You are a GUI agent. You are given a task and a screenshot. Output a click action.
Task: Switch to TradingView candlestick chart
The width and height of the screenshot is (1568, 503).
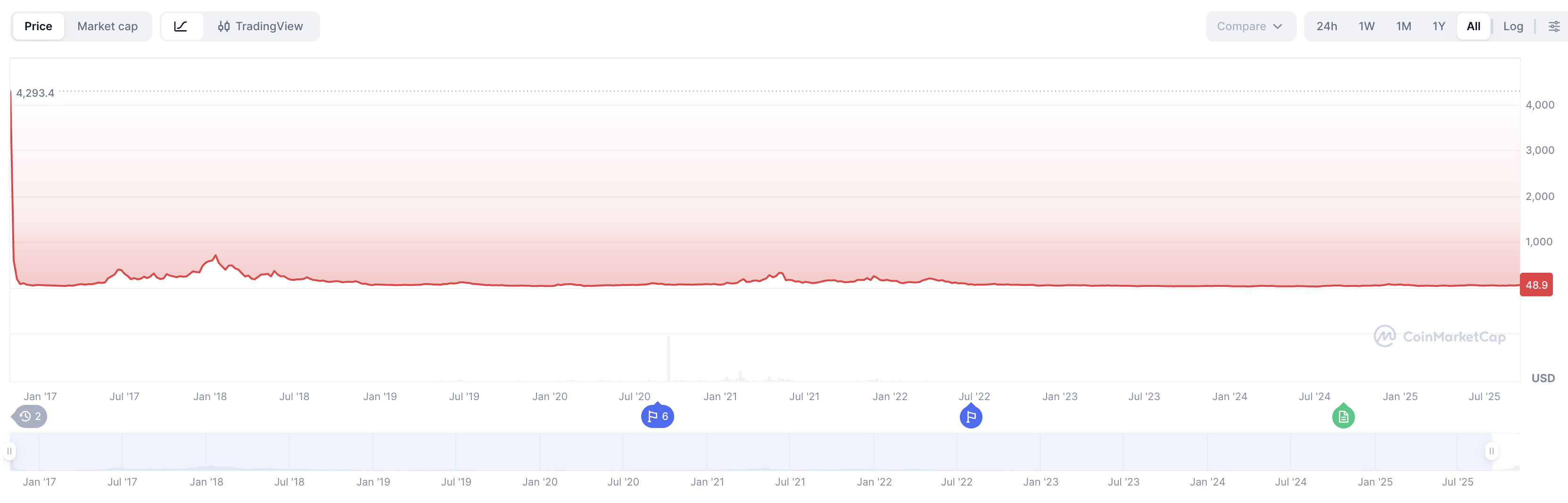coord(261,26)
